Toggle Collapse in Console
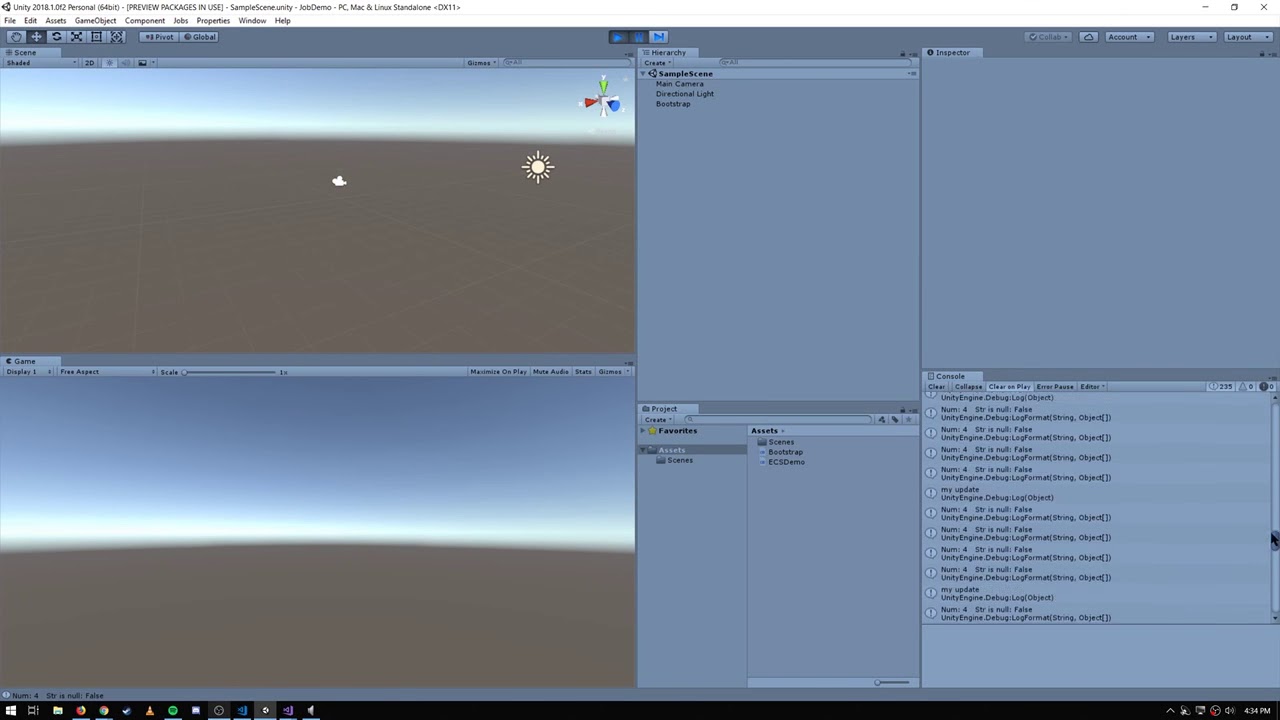The height and width of the screenshot is (720, 1280). [967, 387]
